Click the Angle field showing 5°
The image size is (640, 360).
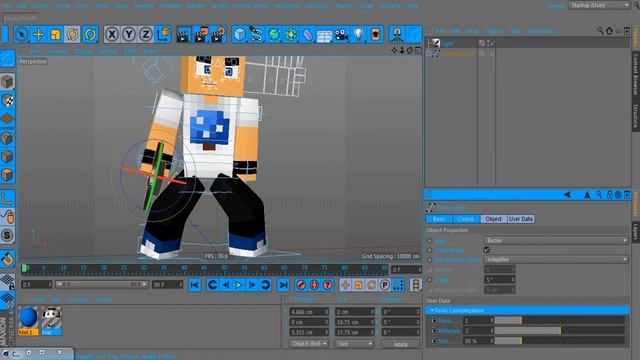[500, 280]
